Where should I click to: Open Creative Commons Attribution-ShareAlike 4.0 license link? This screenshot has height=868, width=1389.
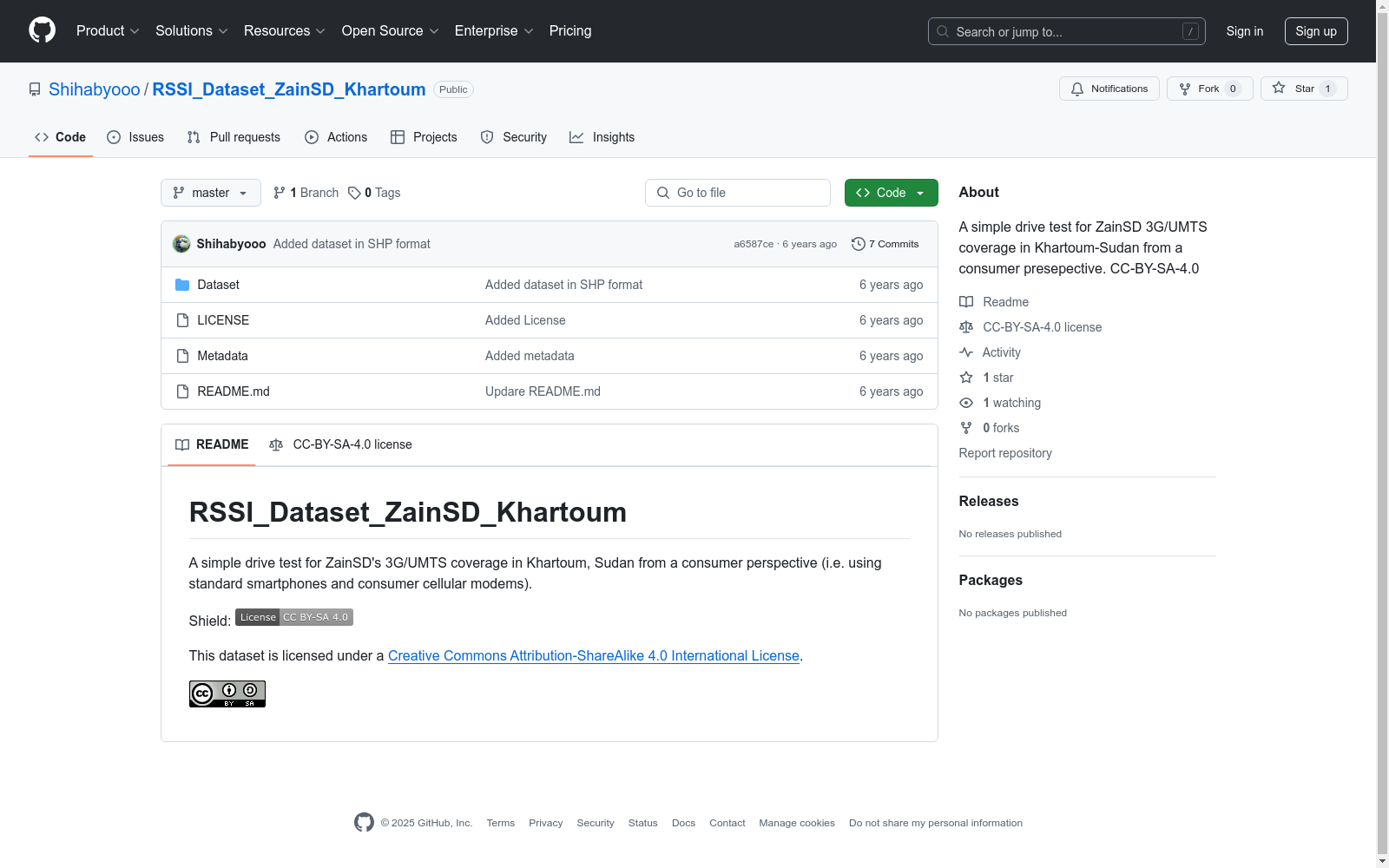[594, 656]
